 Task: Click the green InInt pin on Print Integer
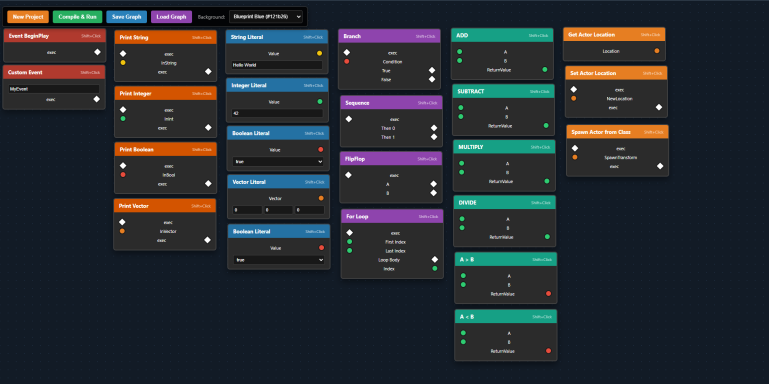[x=123, y=119]
